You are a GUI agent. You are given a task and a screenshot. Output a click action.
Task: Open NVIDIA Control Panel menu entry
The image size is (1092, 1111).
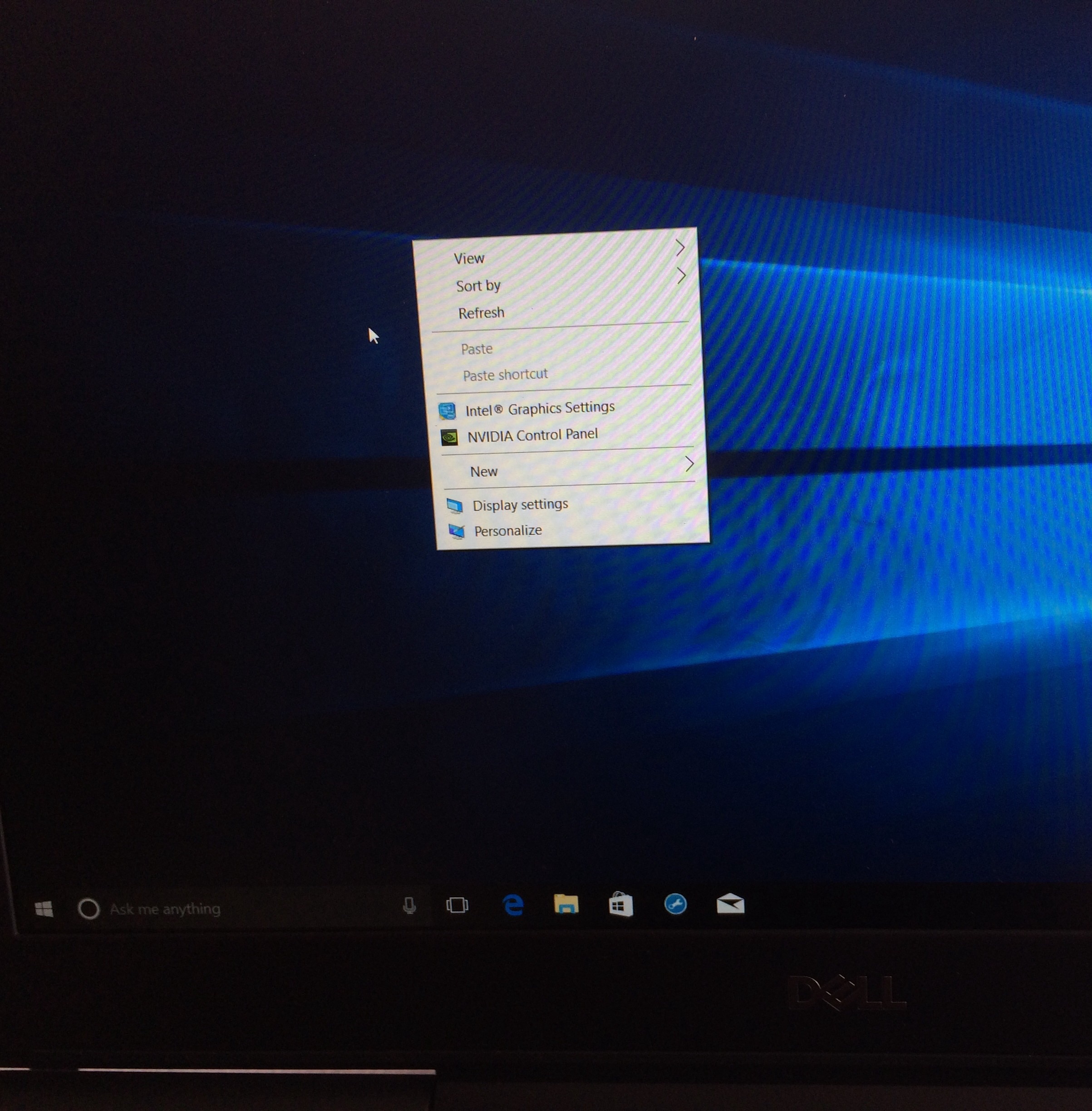click(532, 435)
